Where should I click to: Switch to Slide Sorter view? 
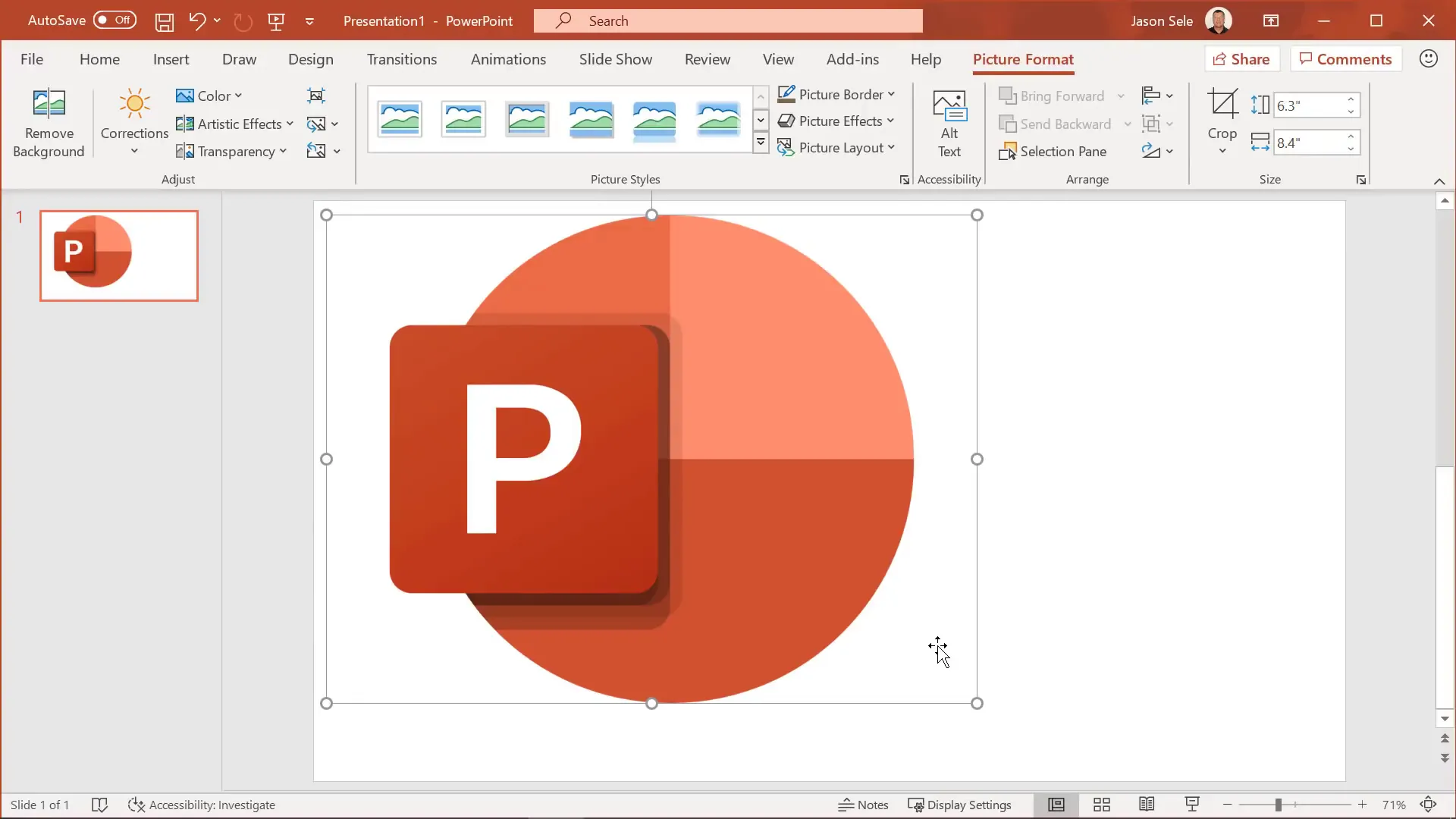[1102, 805]
